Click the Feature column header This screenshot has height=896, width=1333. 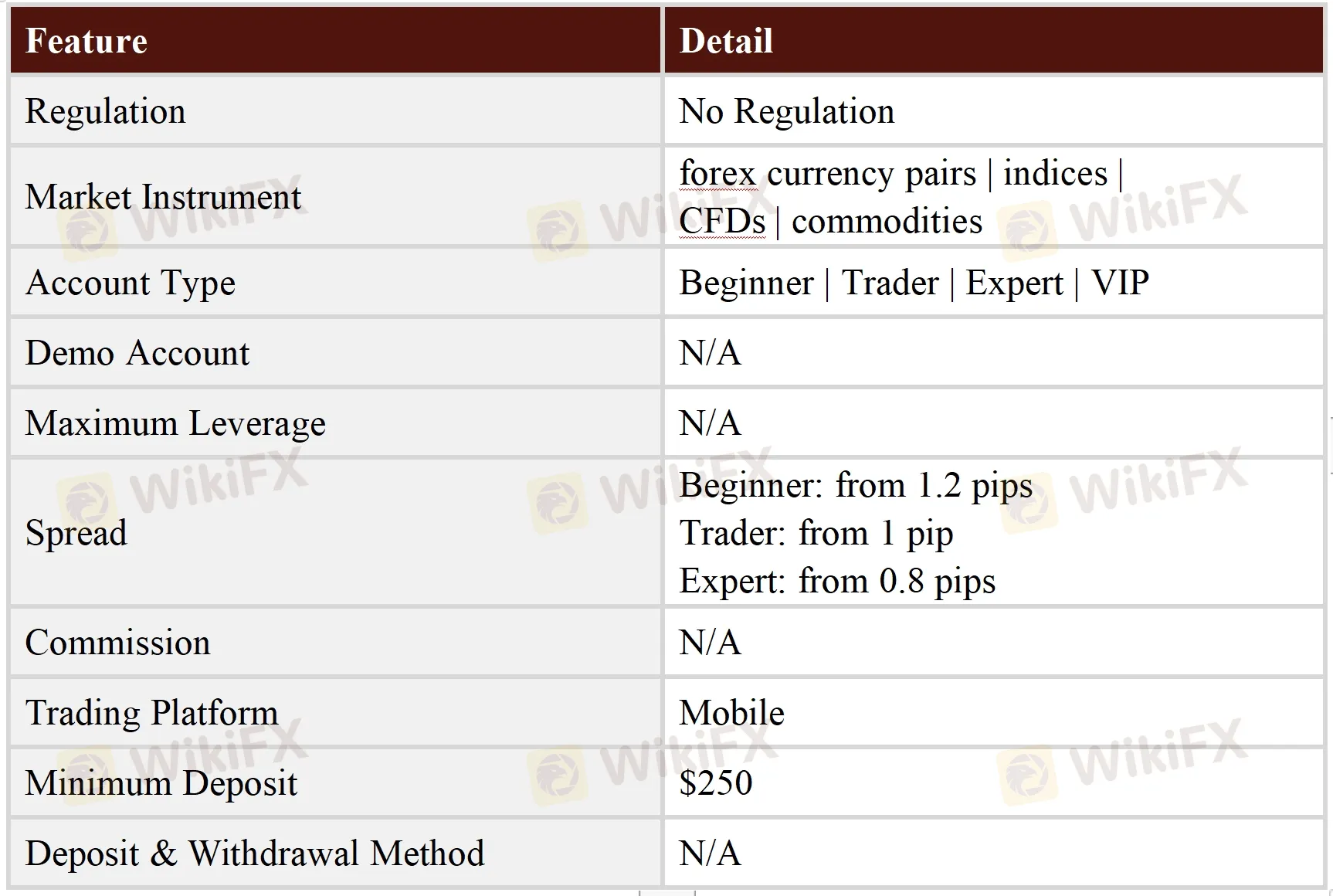(86, 42)
